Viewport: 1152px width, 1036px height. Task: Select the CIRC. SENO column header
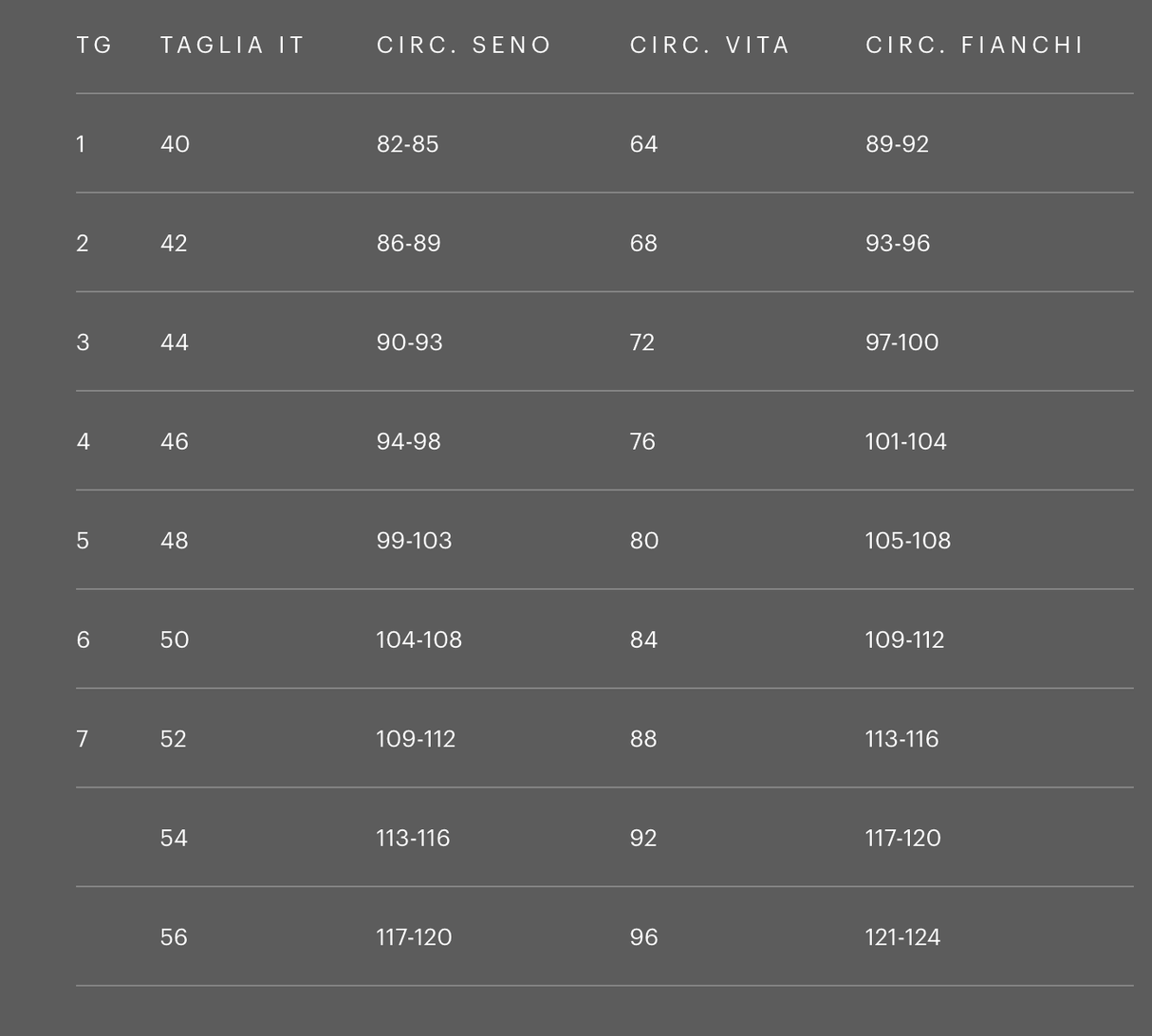[464, 46]
